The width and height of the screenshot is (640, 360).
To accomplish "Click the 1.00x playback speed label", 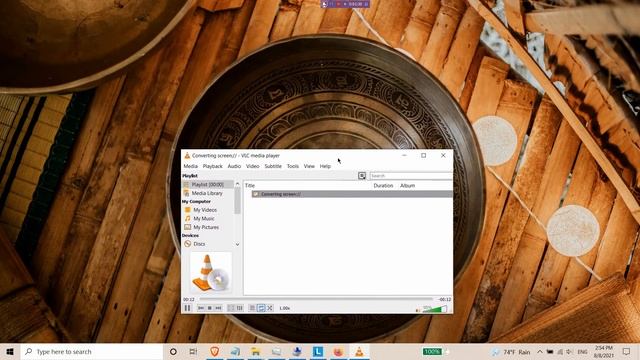I will (284, 308).
